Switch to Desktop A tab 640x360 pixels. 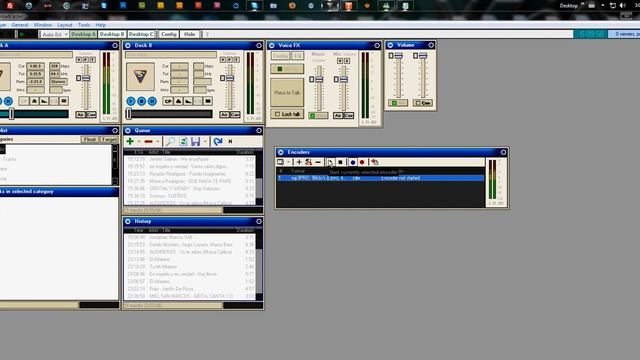pyautogui.click(x=83, y=34)
